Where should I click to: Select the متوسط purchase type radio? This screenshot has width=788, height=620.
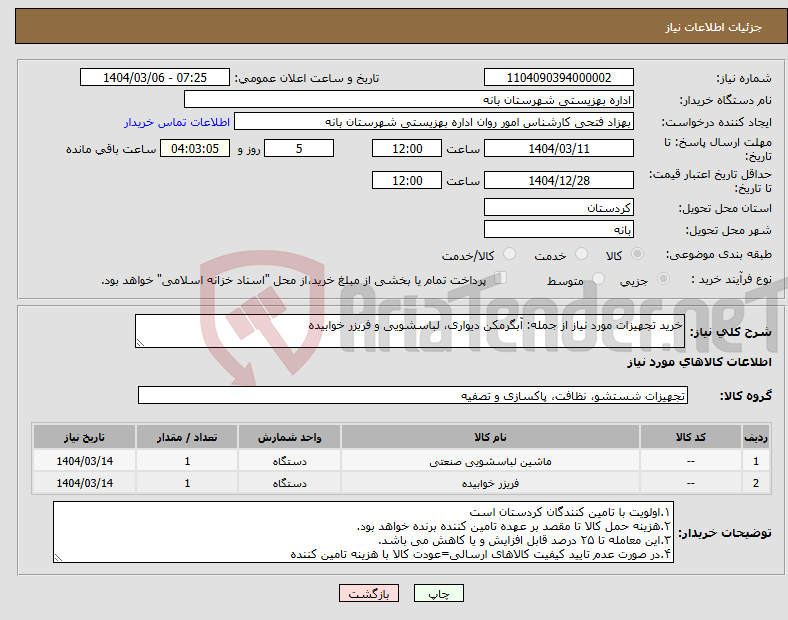click(598, 279)
